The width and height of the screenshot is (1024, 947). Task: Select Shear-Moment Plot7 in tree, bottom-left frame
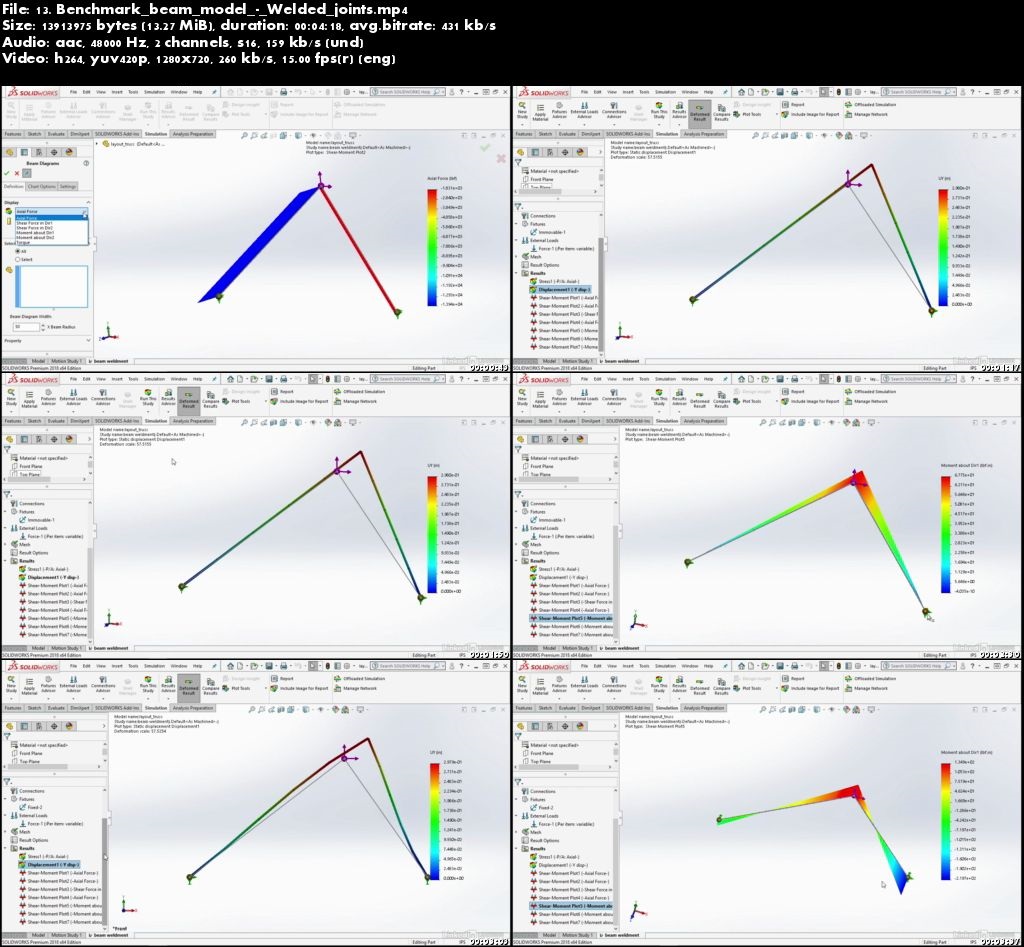(x=60, y=922)
